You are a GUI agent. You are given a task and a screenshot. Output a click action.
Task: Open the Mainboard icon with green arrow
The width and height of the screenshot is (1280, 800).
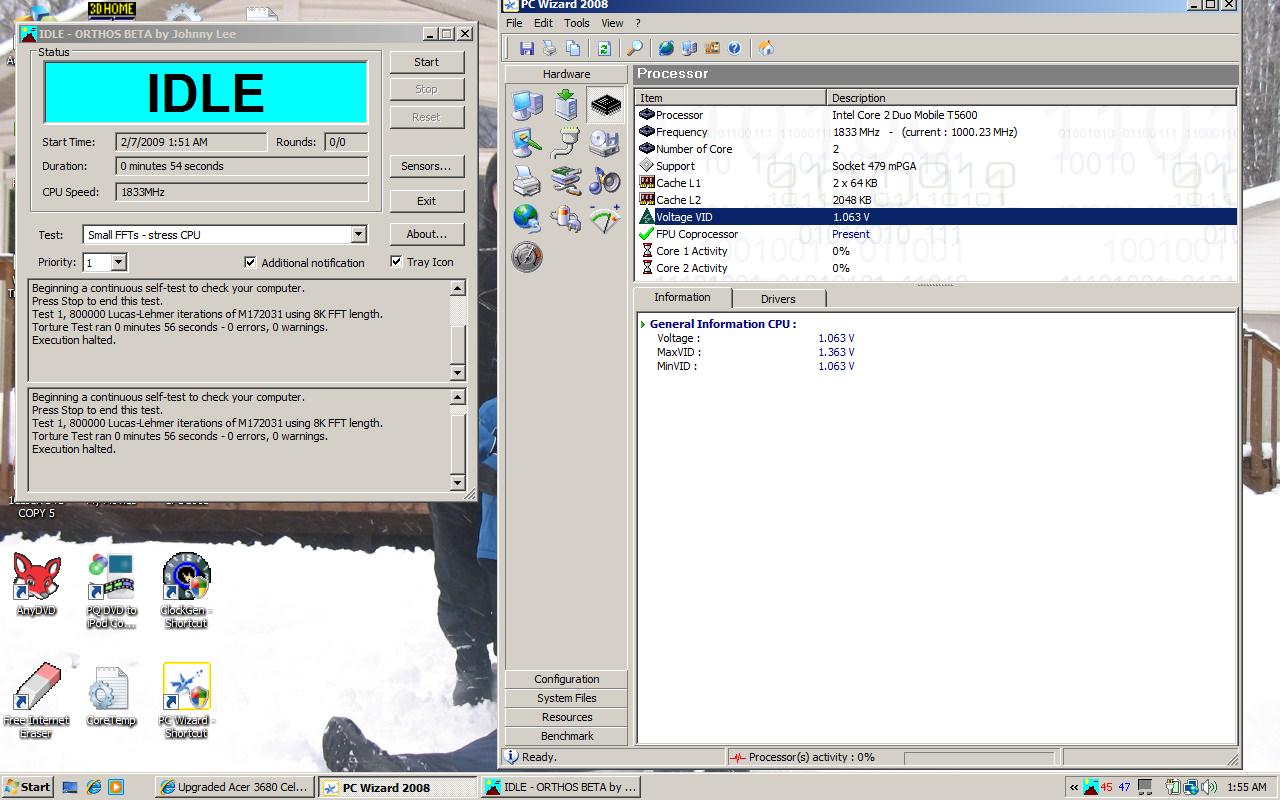pos(566,105)
